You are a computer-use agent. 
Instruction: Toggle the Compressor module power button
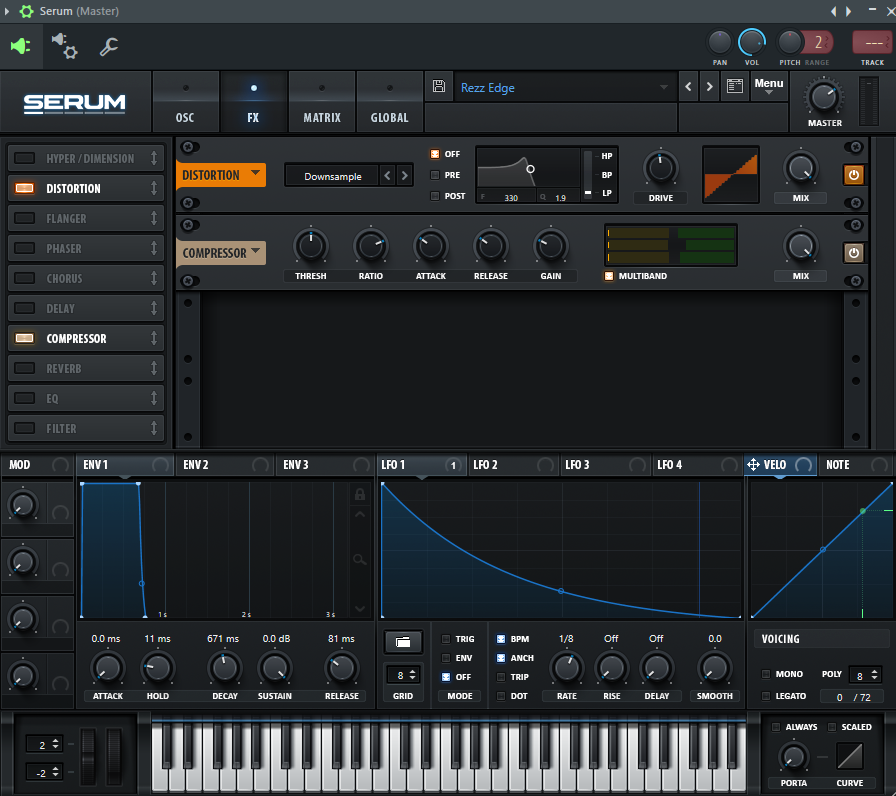(854, 253)
